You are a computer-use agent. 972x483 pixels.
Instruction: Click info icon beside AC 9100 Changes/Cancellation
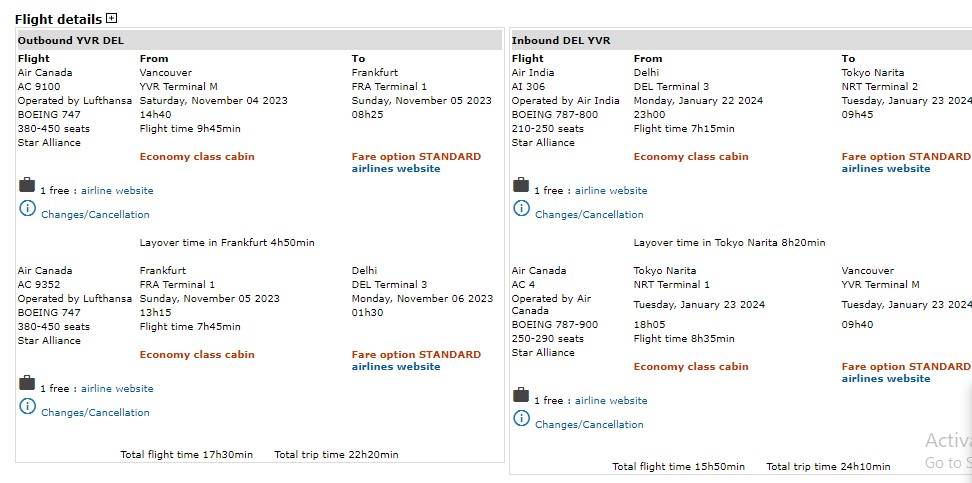pos(27,209)
